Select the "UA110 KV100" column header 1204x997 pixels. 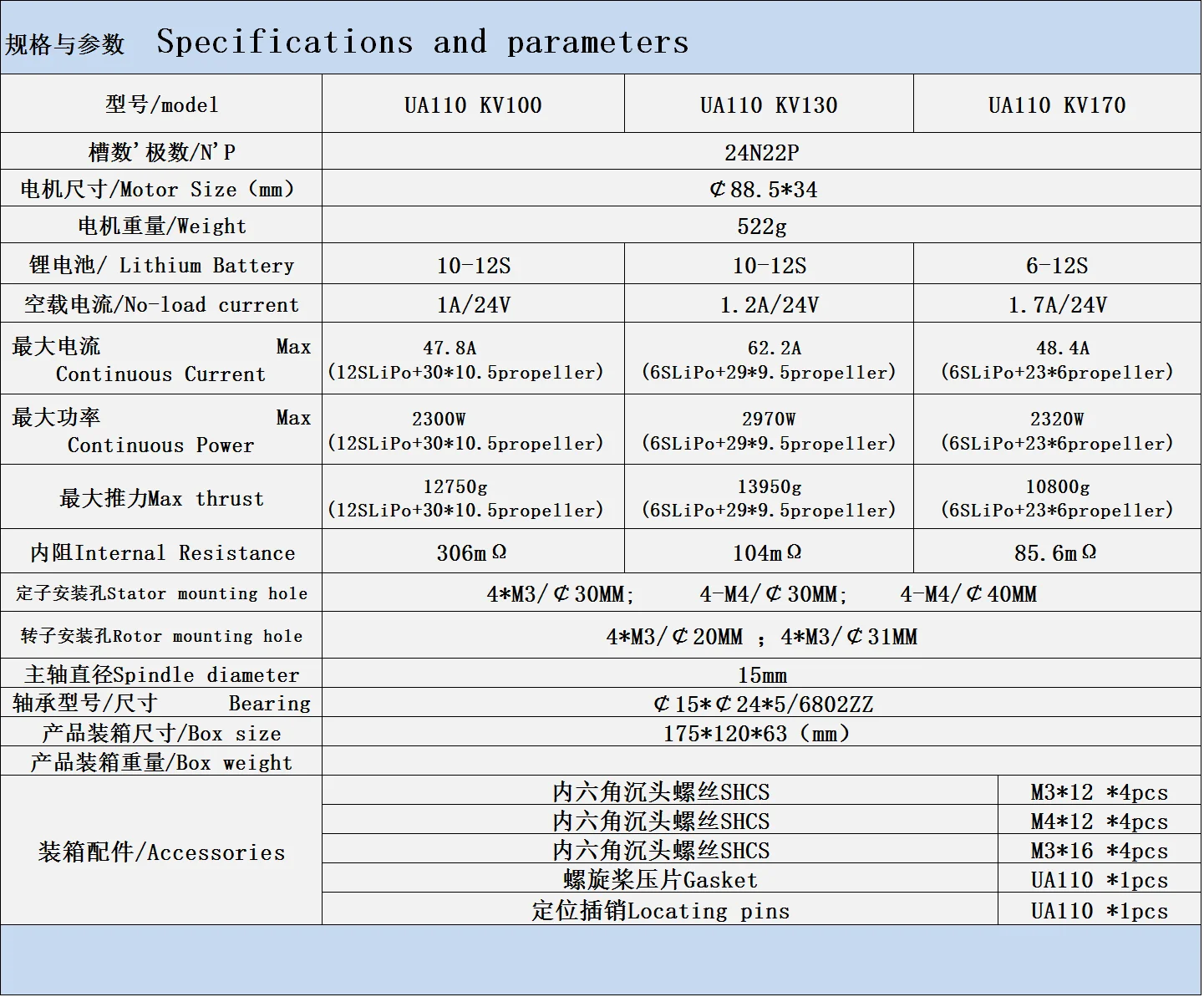pyautogui.click(x=473, y=105)
